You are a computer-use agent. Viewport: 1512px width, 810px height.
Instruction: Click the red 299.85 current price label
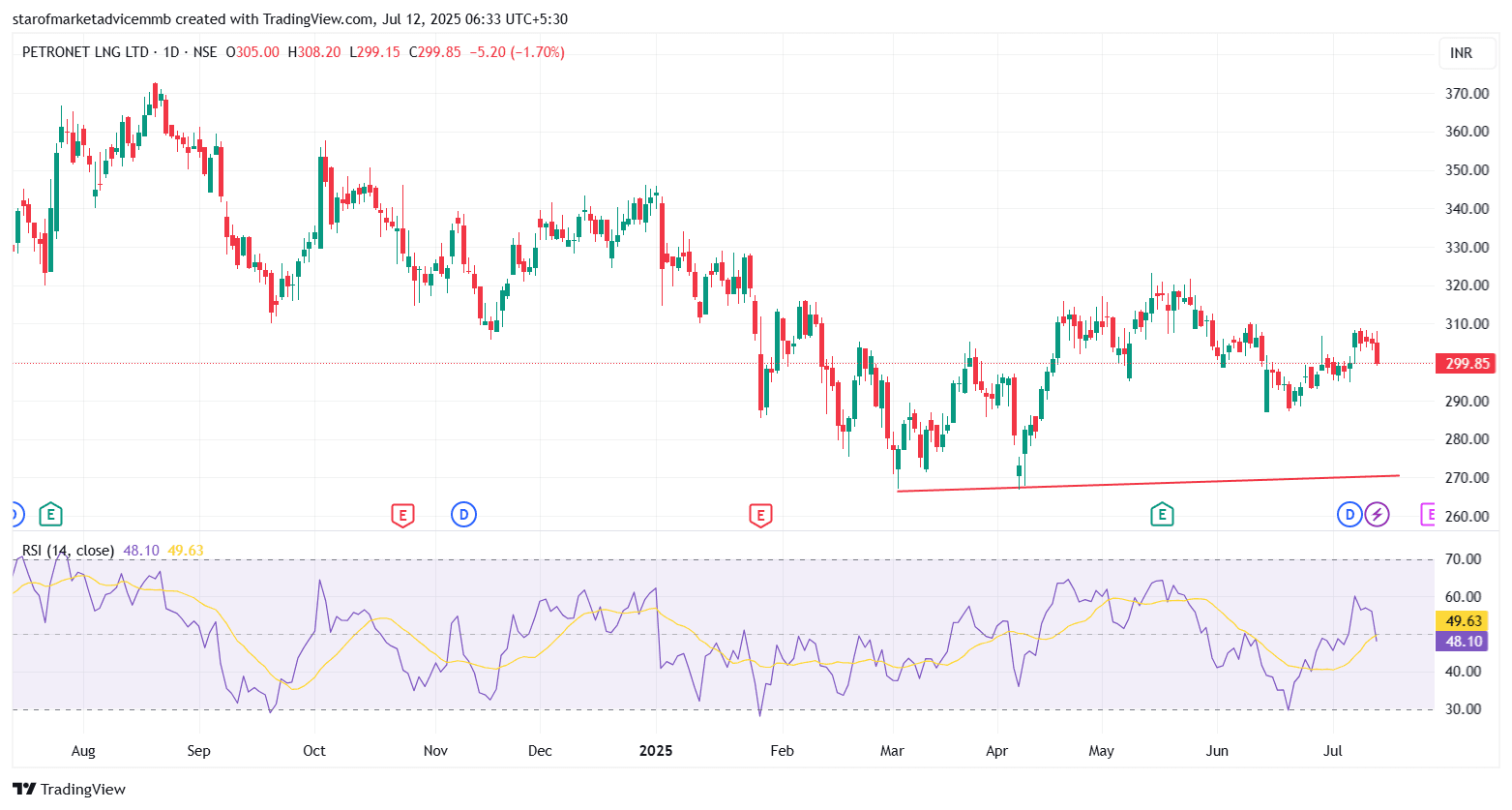[1467, 364]
